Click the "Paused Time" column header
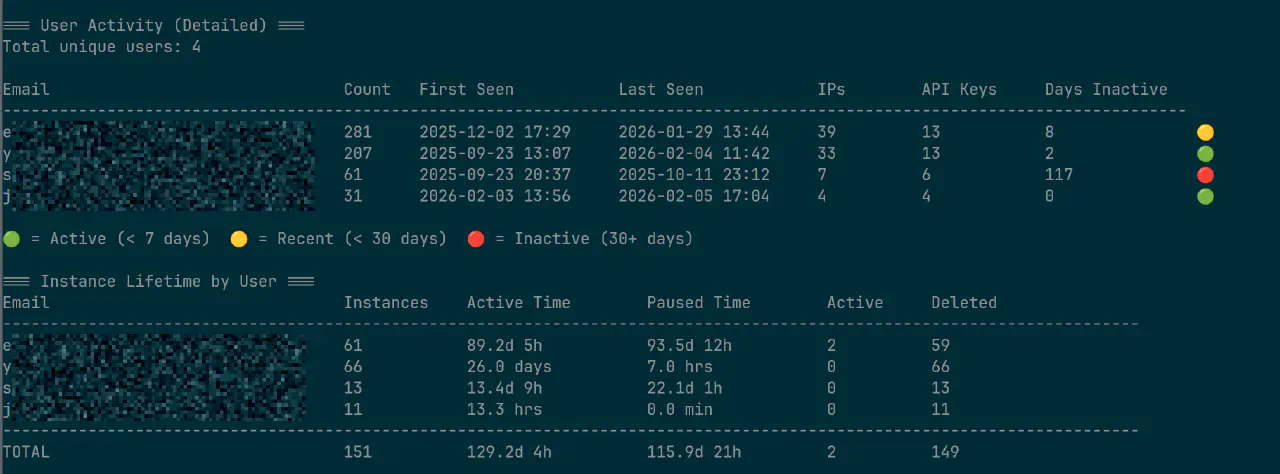Viewport: 1280px width, 474px height. tap(698, 303)
